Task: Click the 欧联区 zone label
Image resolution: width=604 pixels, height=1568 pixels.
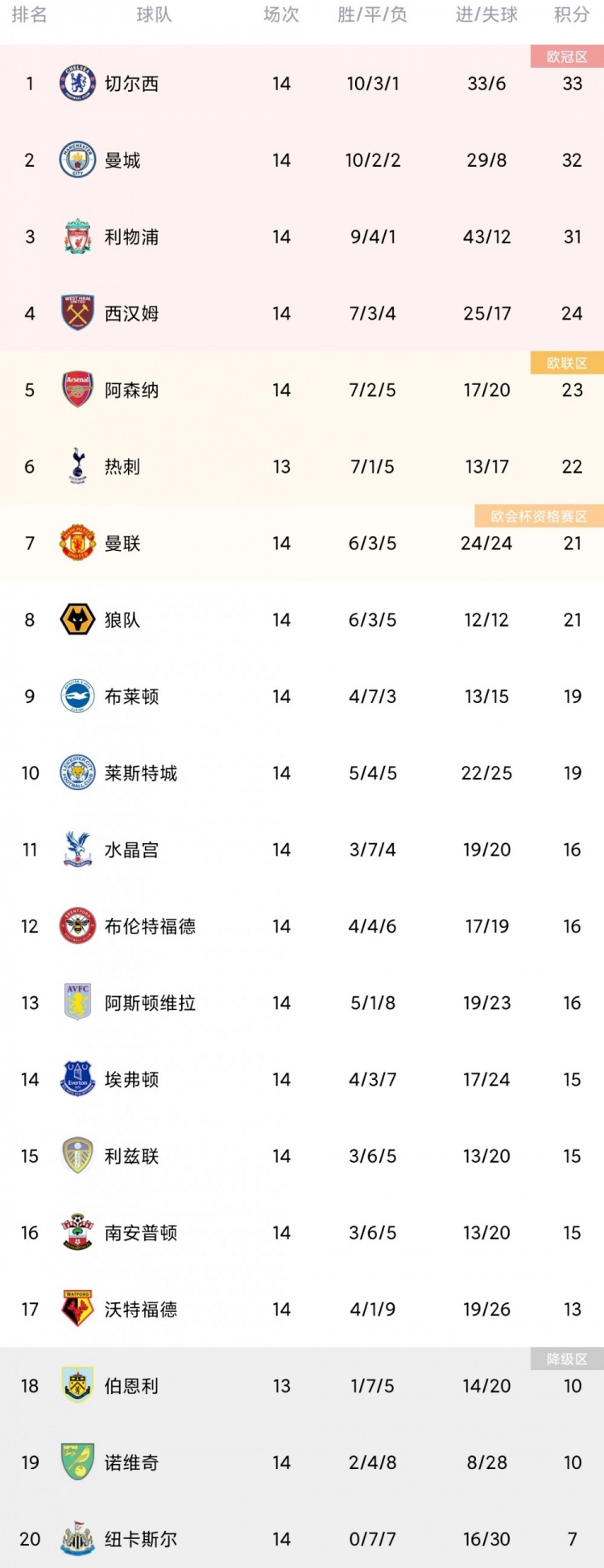Action: (567, 363)
